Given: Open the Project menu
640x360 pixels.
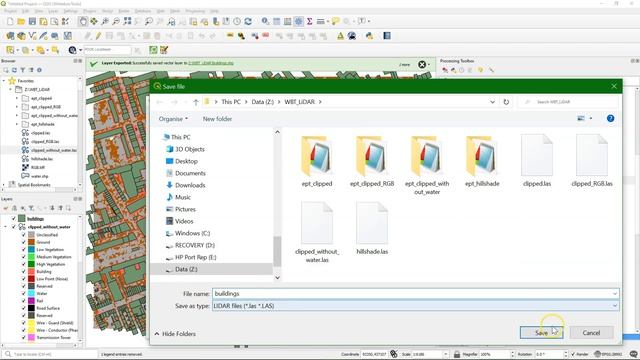Looking at the screenshot, I should 11,11.
